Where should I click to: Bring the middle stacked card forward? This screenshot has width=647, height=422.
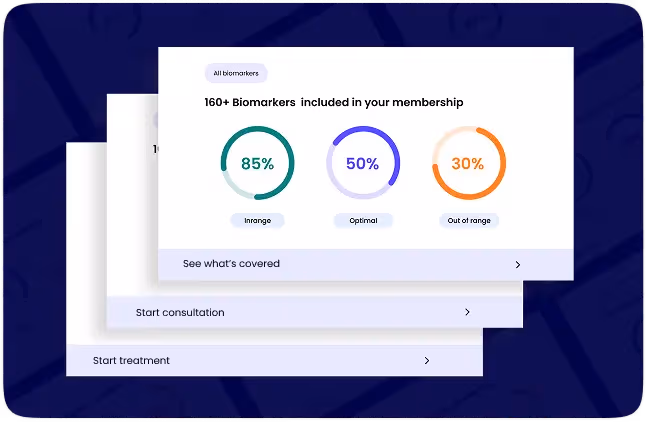tap(132, 220)
